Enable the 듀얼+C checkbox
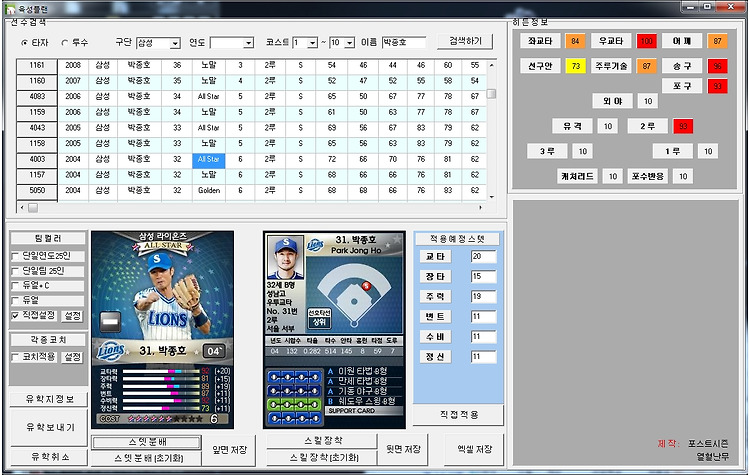Screen dimensions: 750x475 tap(15, 286)
